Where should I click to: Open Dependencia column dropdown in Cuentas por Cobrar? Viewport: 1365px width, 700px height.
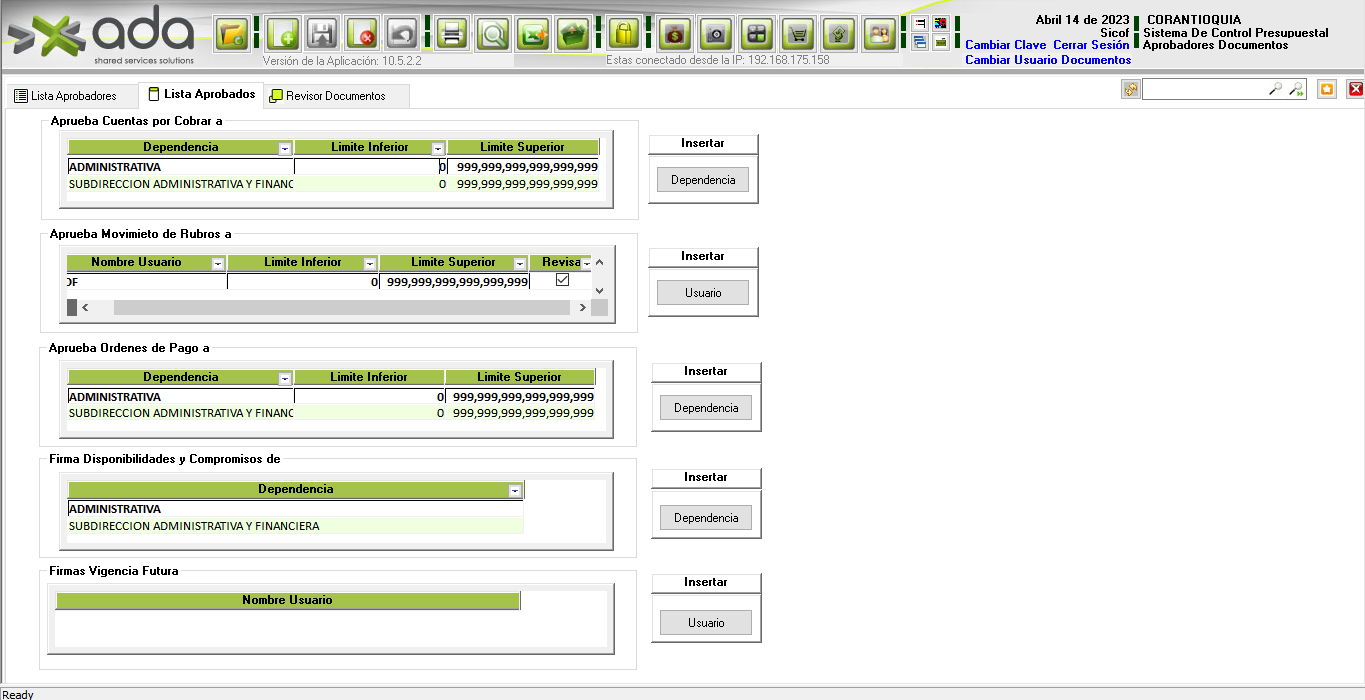click(x=285, y=148)
